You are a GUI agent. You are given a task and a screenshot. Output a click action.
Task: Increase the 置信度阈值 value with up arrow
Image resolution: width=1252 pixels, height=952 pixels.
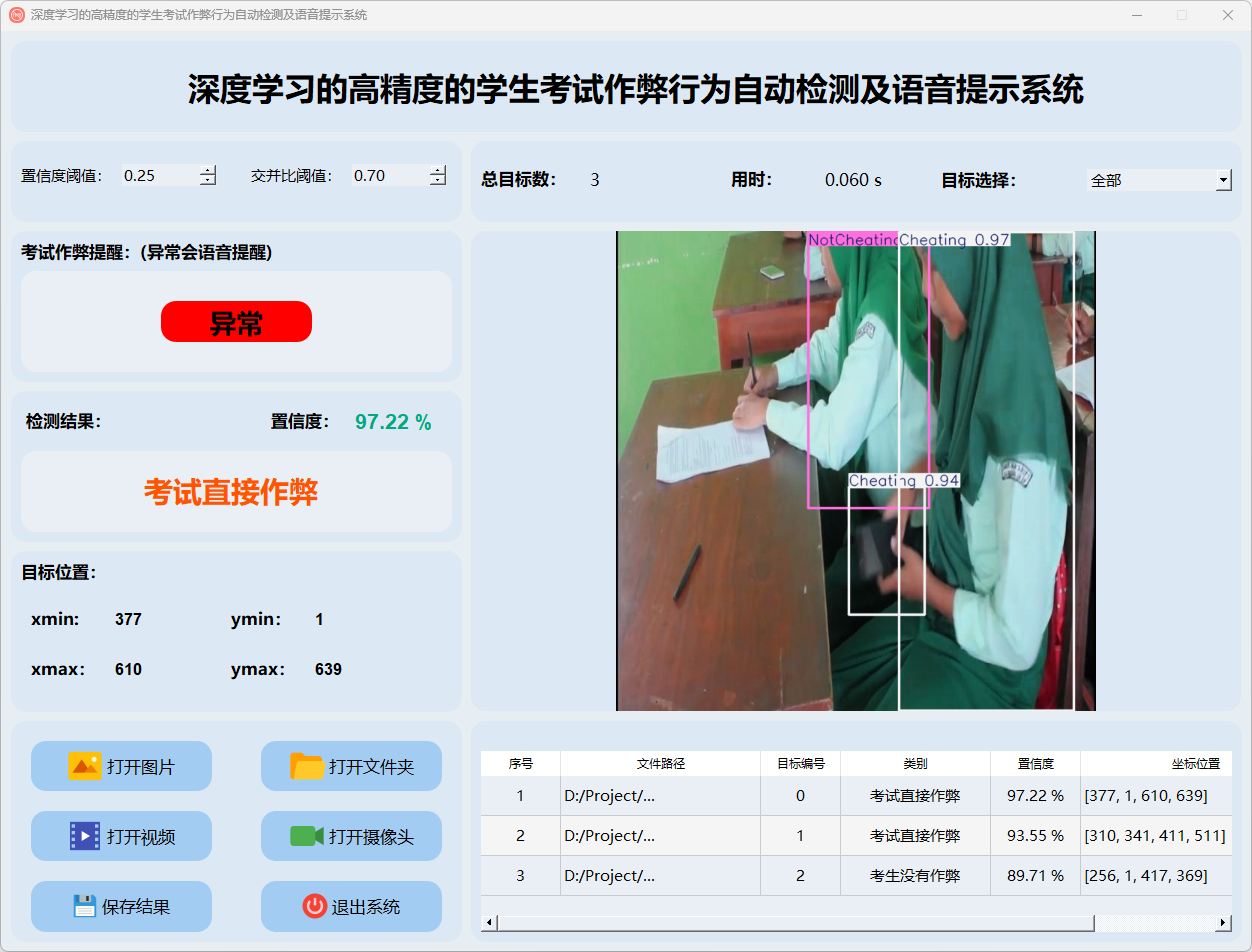coord(207,170)
